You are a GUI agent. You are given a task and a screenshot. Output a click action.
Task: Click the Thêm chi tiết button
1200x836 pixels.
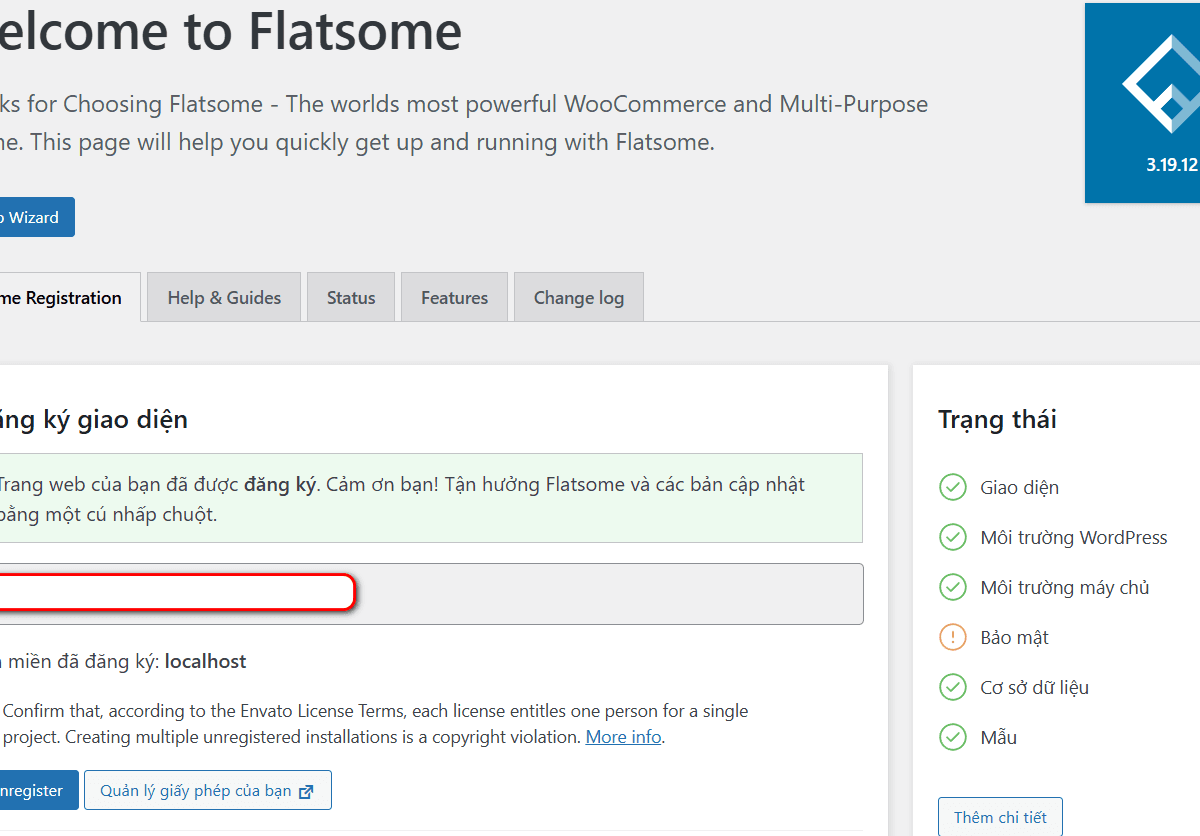[x=1000, y=817]
